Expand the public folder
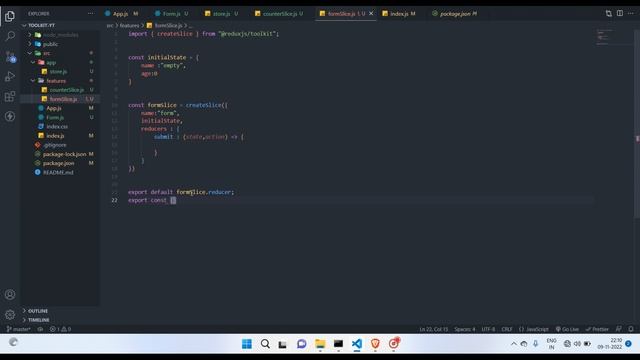Viewport: 640px width, 360px height. pos(29,44)
